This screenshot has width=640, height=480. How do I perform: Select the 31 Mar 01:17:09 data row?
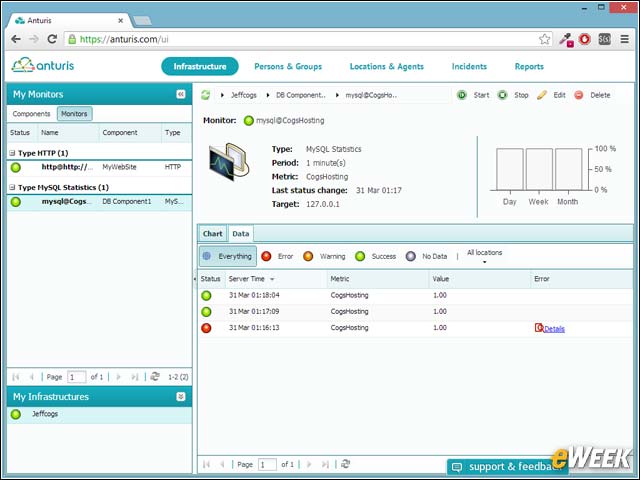point(415,312)
